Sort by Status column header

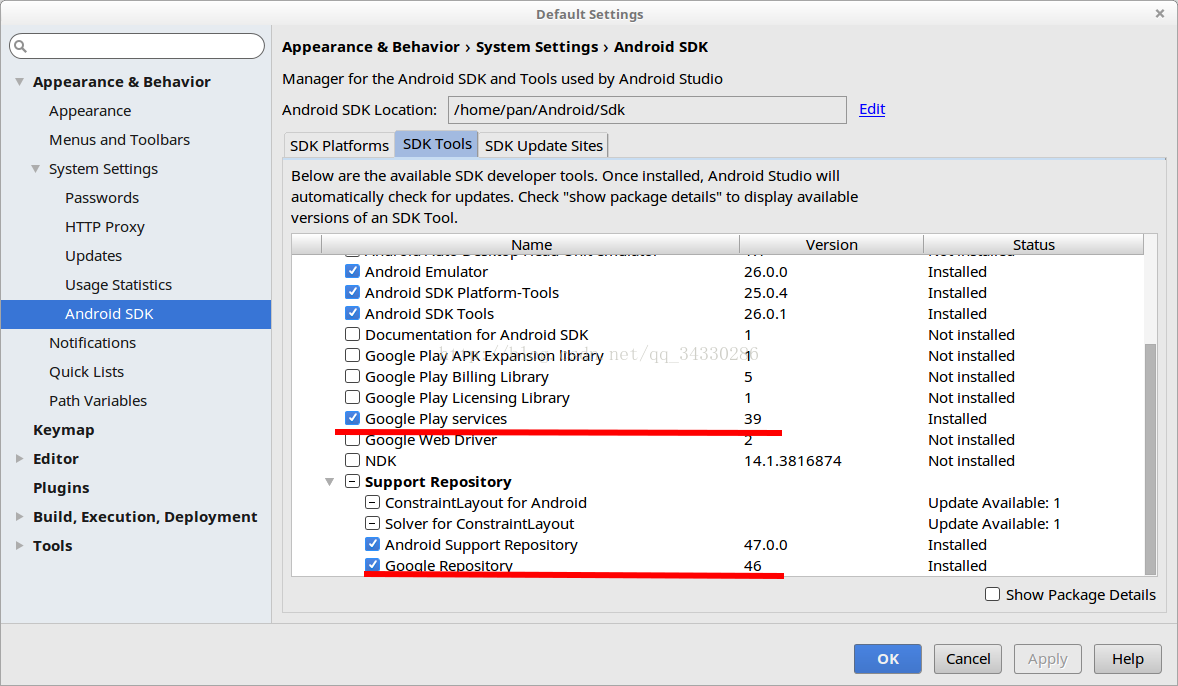click(x=1033, y=244)
